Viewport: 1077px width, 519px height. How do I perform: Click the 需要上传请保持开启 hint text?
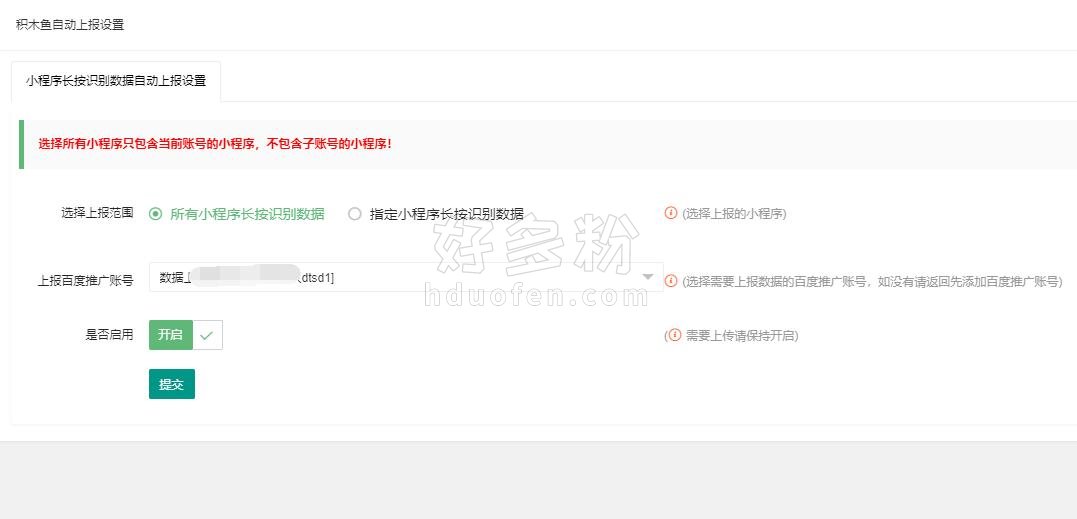pos(741,336)
